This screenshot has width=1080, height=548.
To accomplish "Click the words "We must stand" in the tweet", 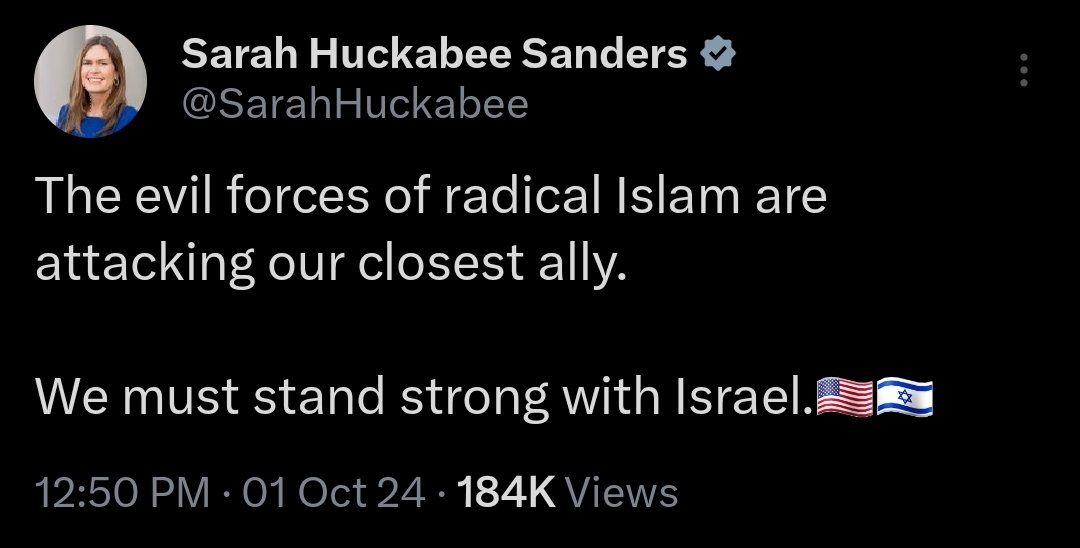I will pos(209,398).
